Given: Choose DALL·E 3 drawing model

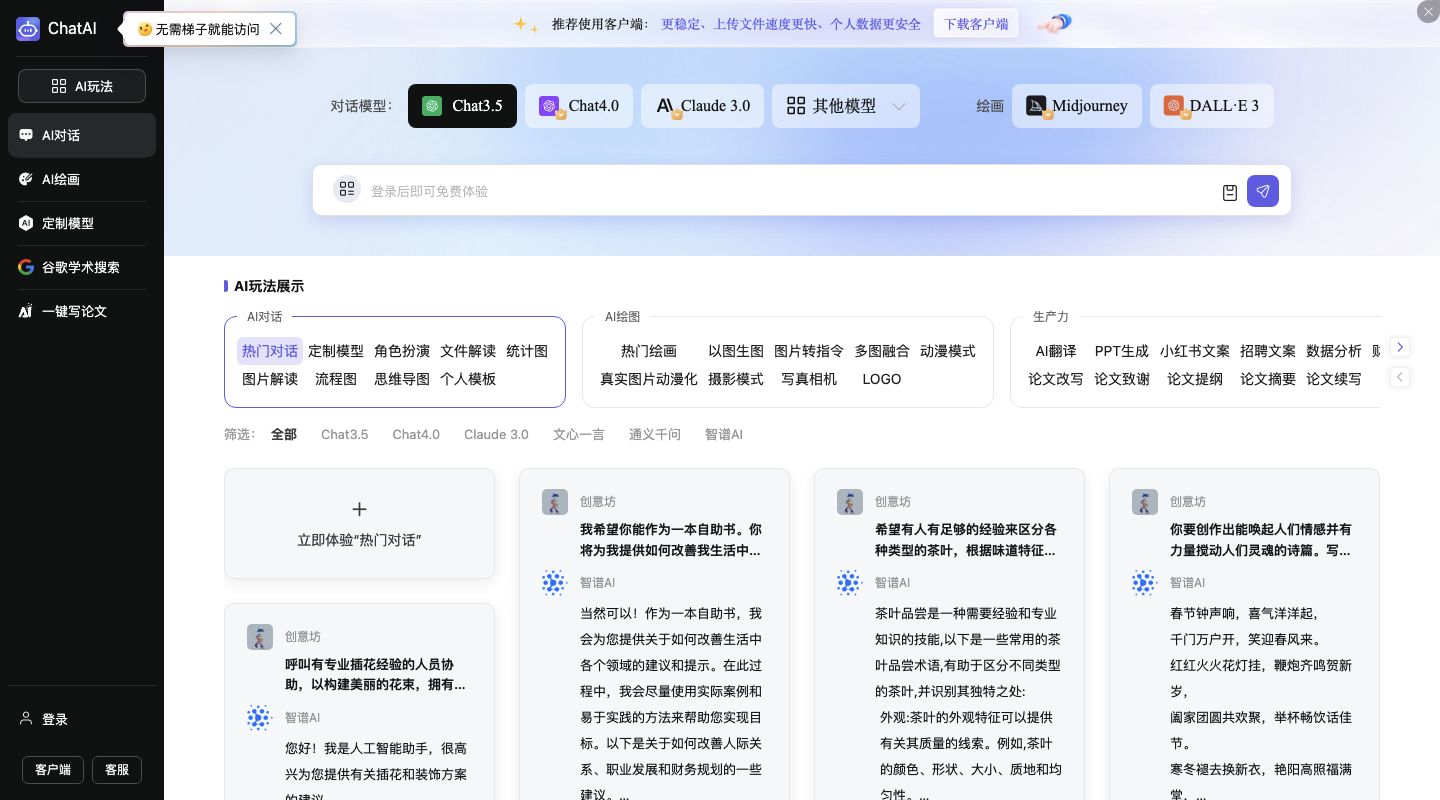Looking at the screenshot, I should [x=1212, y=106].
